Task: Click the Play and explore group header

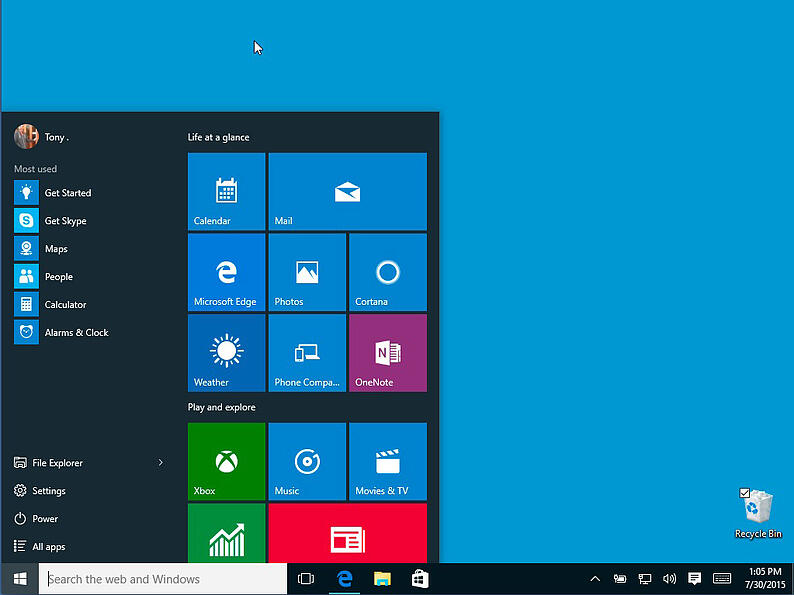Action: pos(221,407)
